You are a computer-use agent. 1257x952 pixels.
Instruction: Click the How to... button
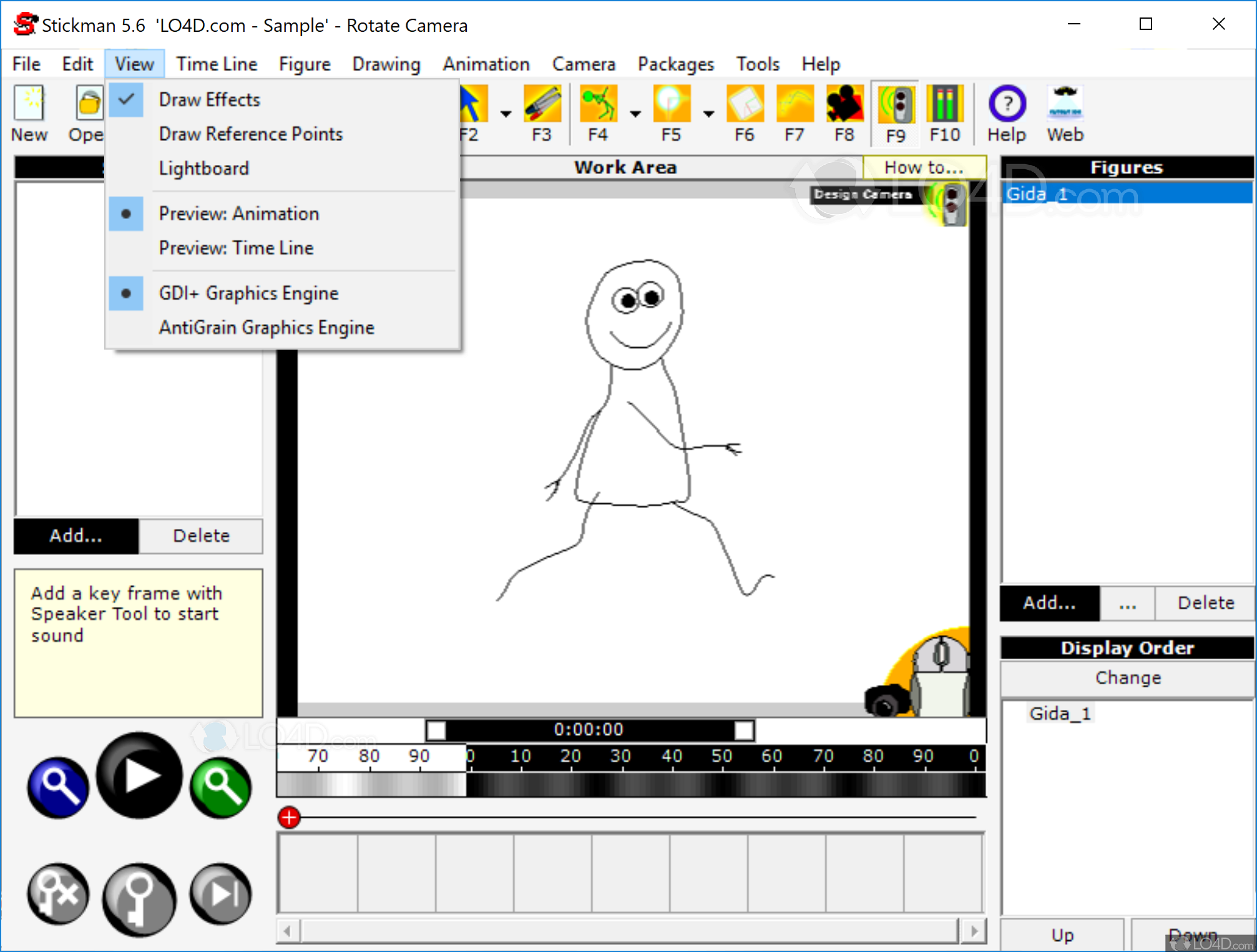point(924,167)
